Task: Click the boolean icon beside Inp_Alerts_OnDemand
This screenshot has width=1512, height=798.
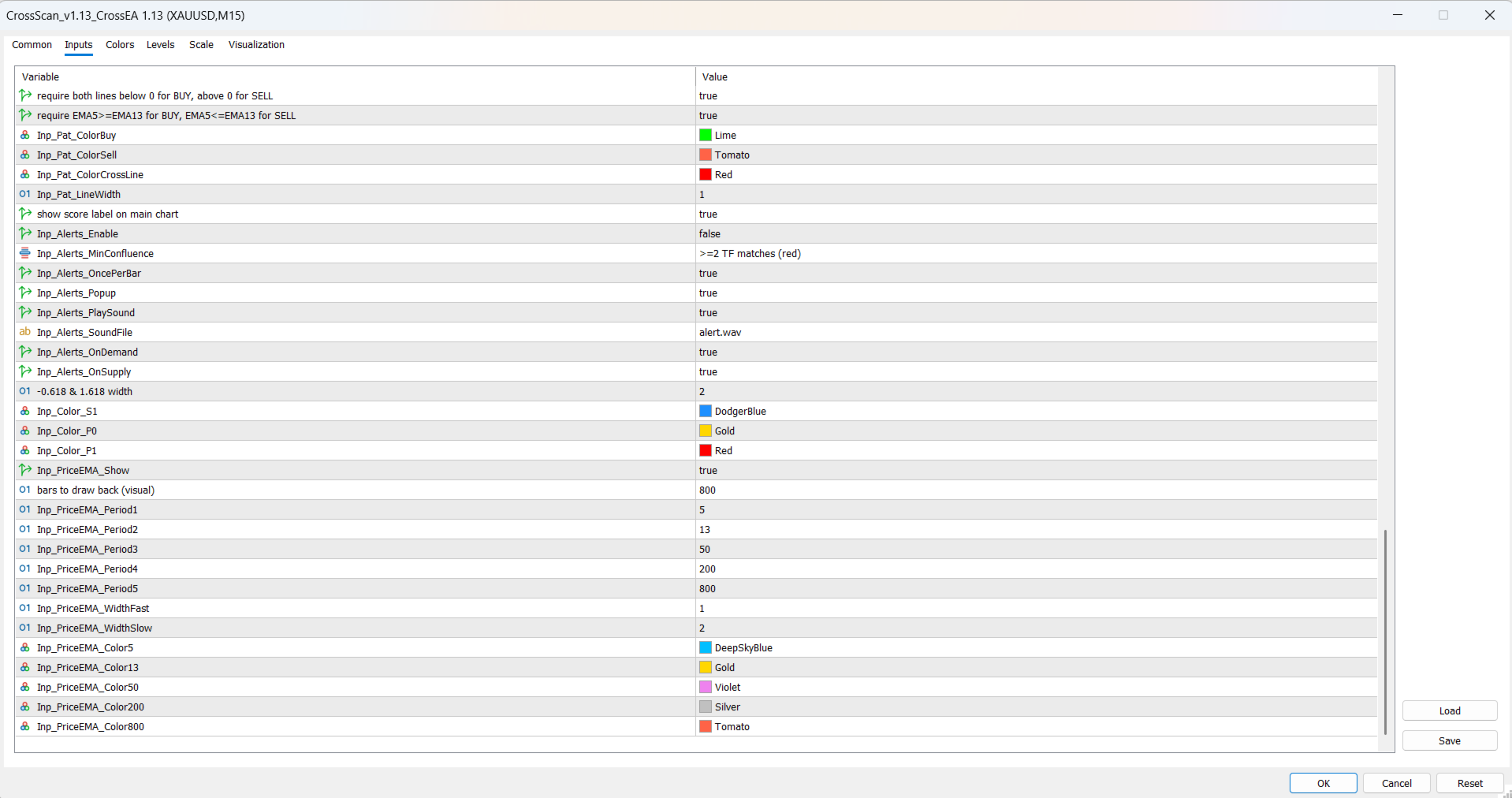Action: [25, 352]
